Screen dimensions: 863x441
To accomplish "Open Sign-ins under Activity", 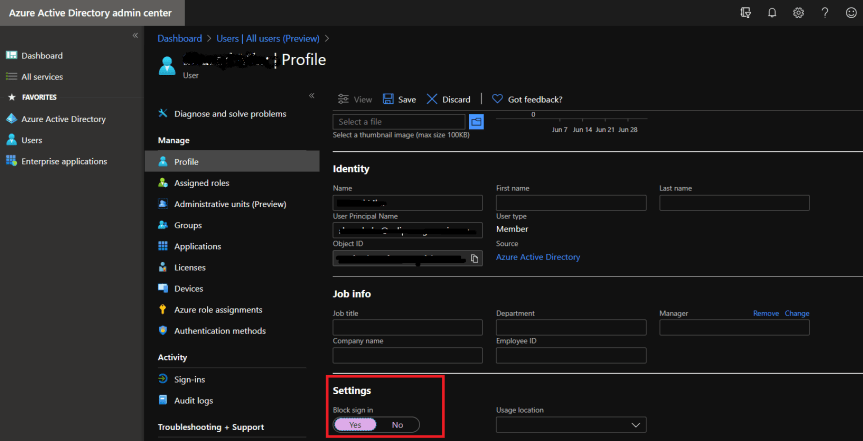I will coord(191,379).
